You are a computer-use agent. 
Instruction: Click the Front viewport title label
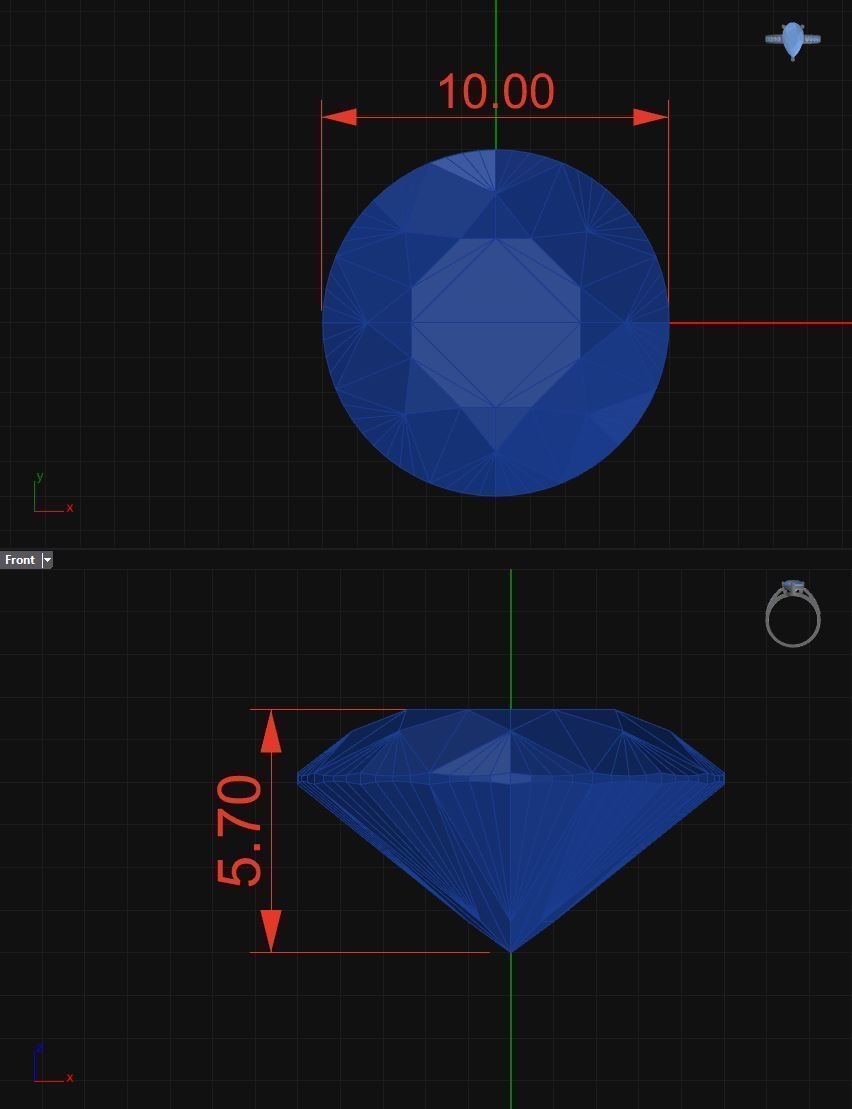(20, 560)
